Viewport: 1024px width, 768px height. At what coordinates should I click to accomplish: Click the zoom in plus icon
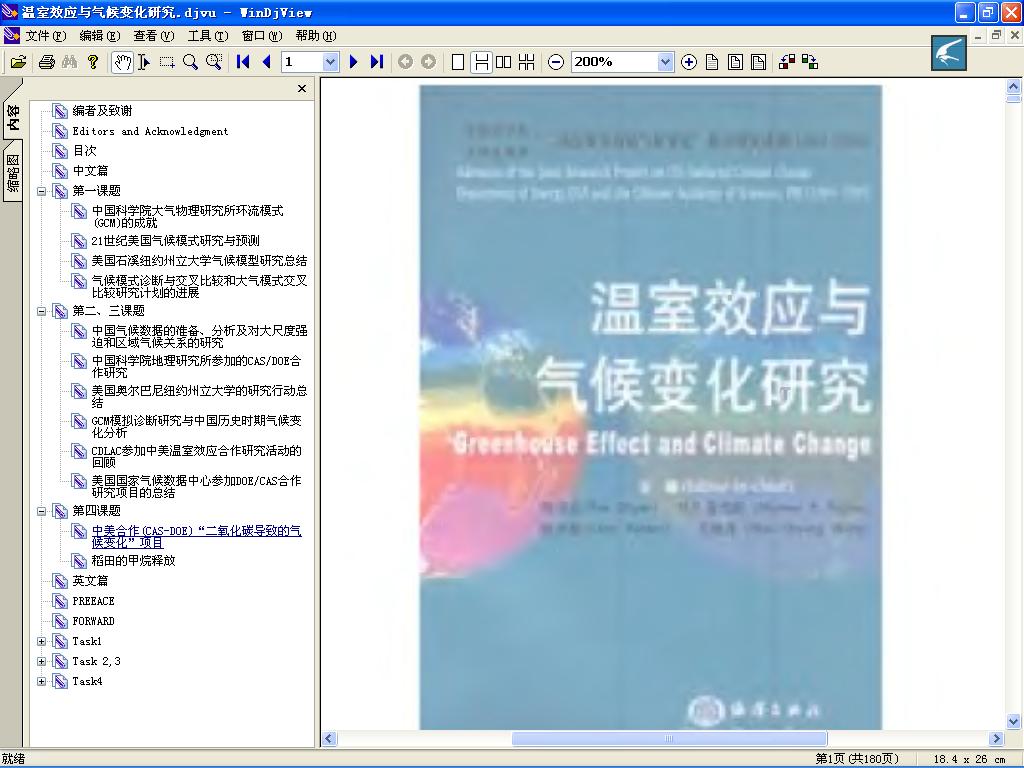688,62
